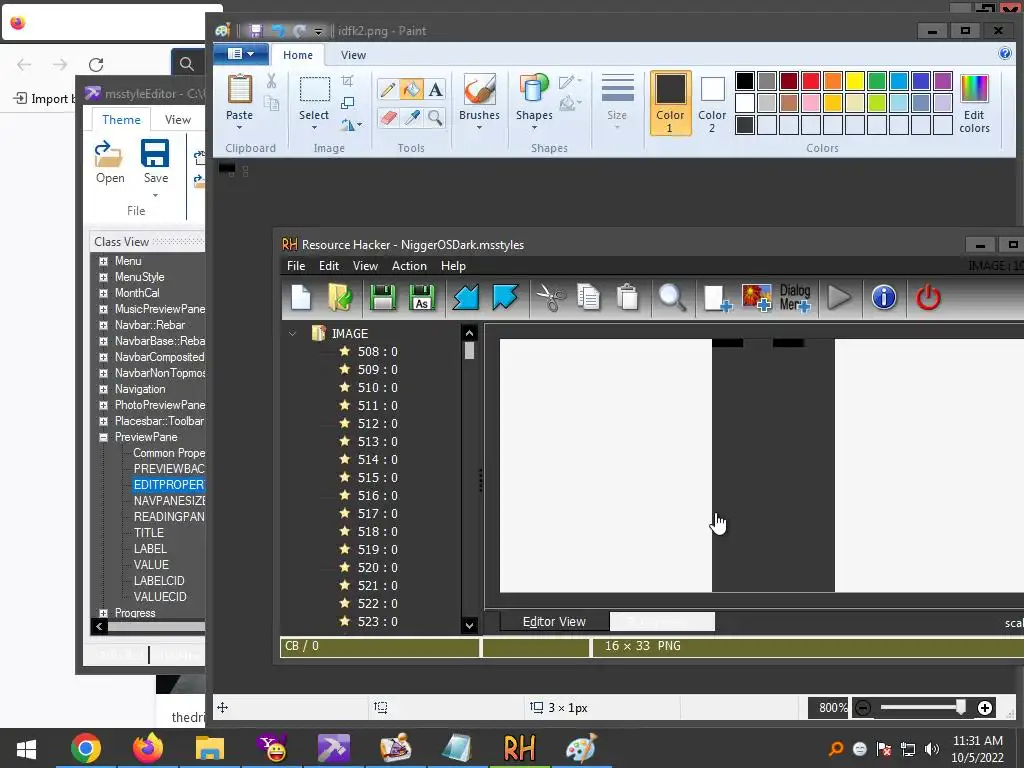Click the Compile play icon in Resource Hacker
1024x768 pixels.
tap(839, 298)
